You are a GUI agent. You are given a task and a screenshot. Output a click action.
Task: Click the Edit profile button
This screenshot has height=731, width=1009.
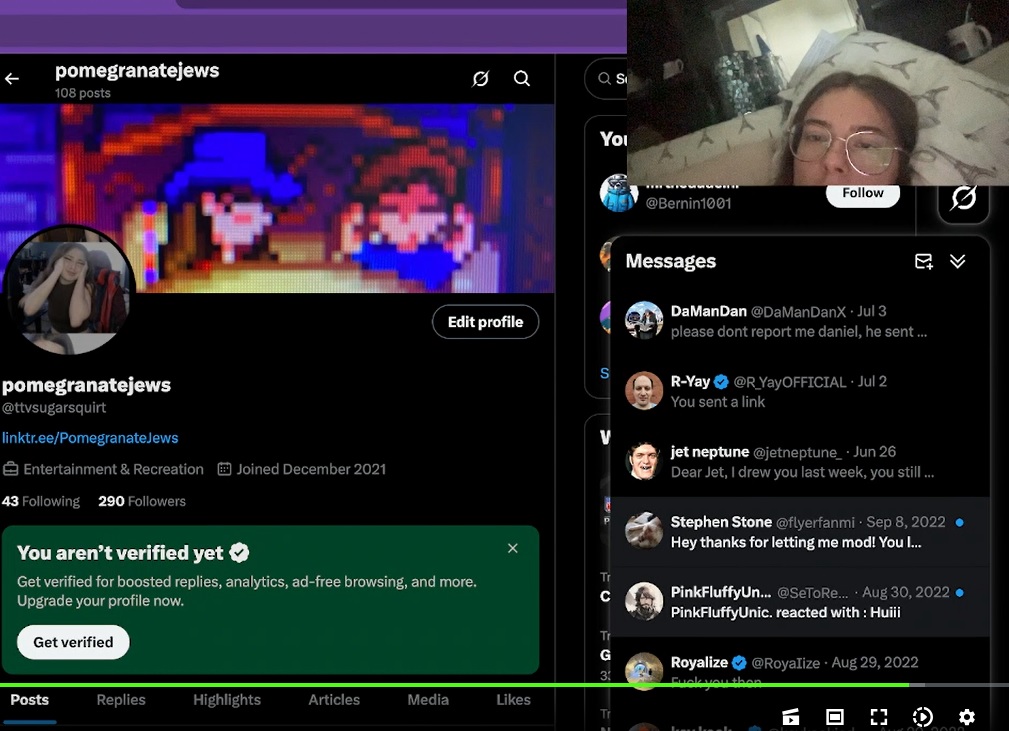485,322
